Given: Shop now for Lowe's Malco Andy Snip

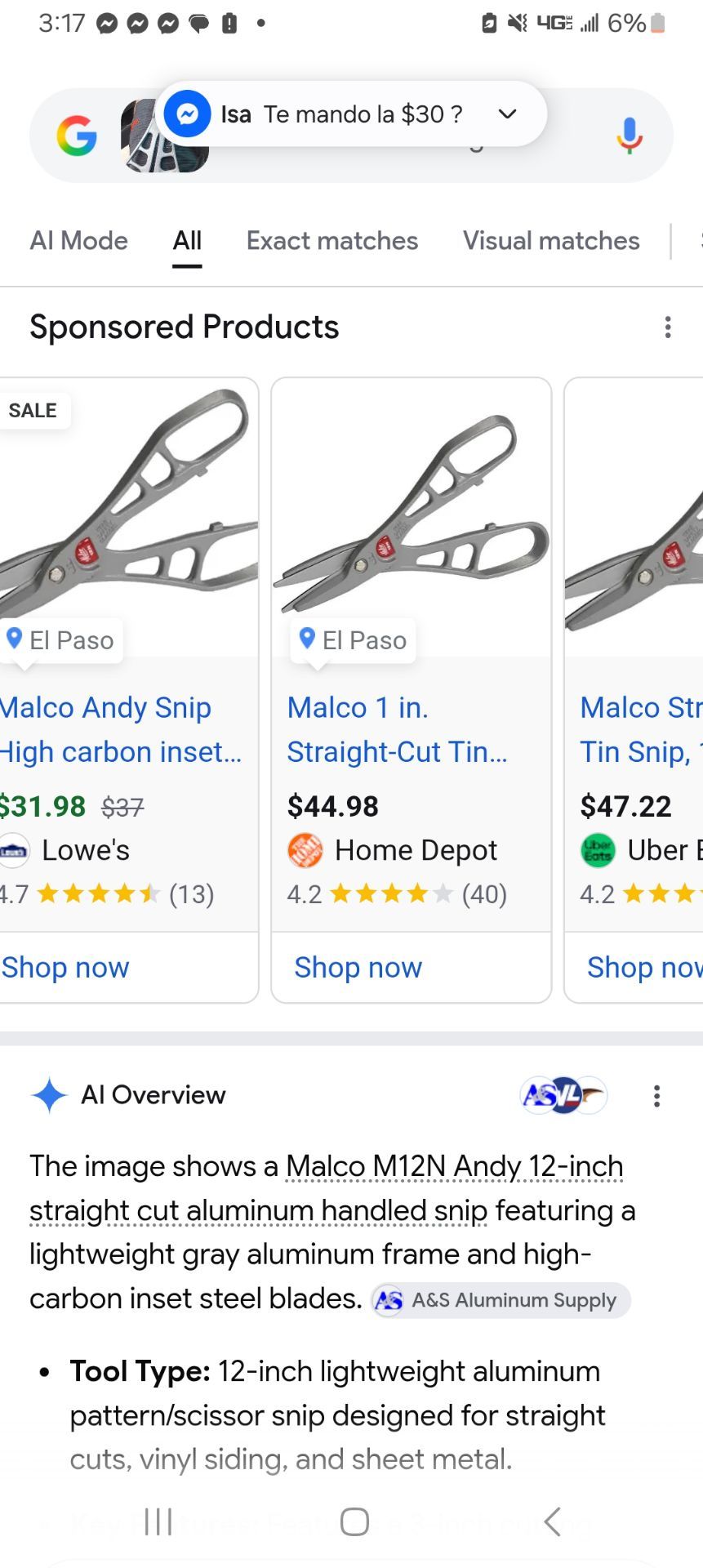Looking at the screenshot, I should [65, 968].
